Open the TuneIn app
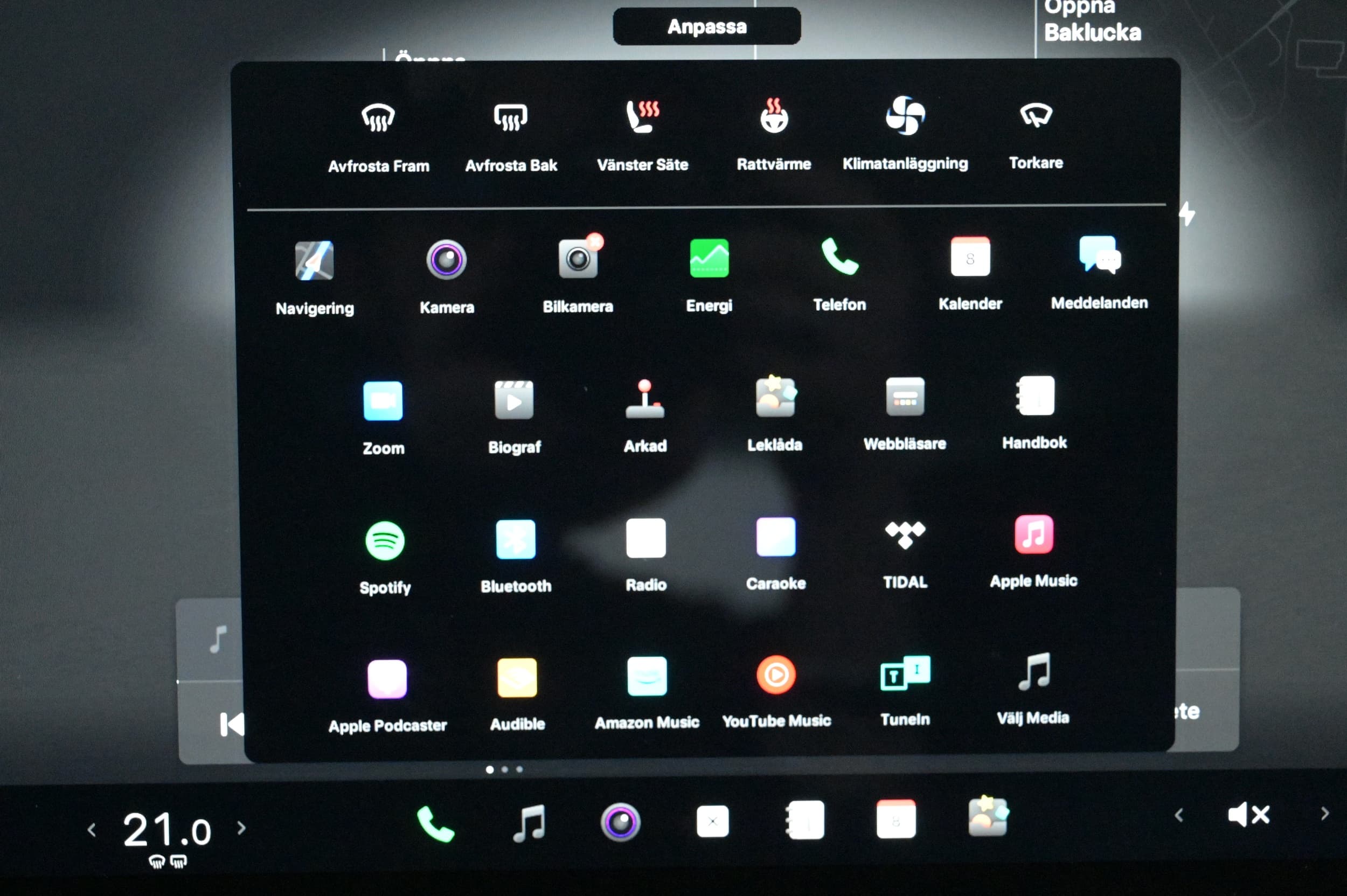 tap(905, 673)
